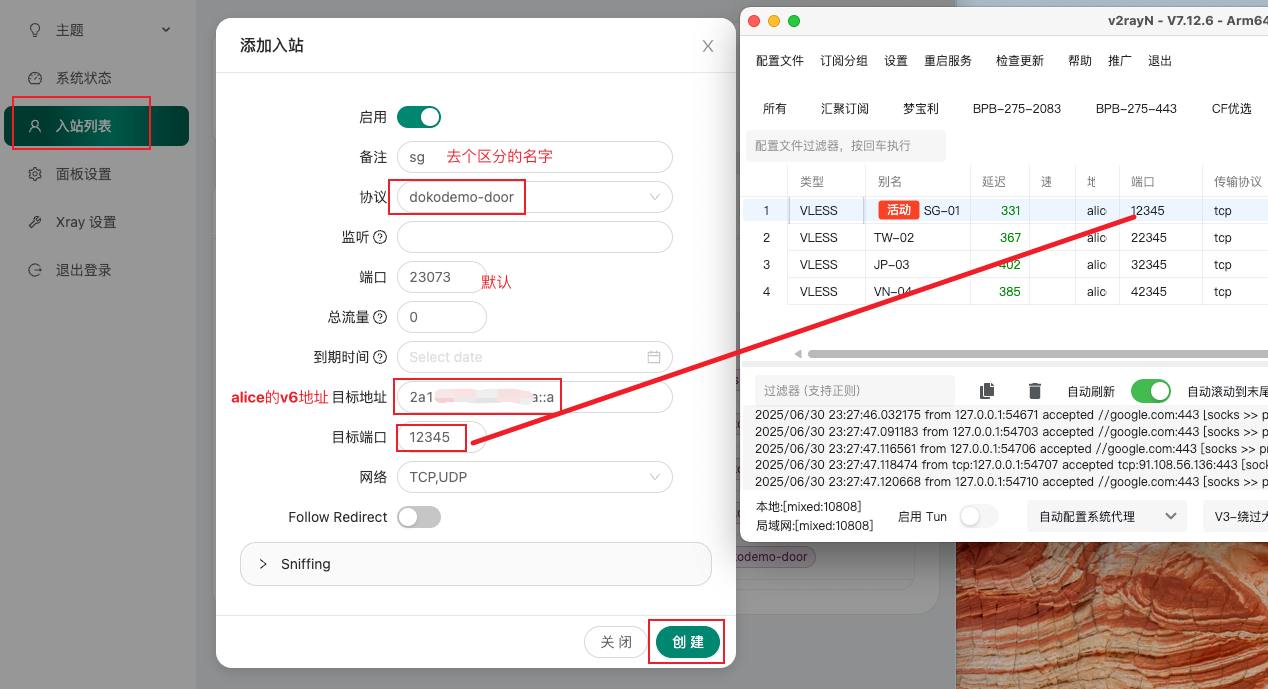
Task: Click the help icon beside 总流量
Action: [379, 317]
